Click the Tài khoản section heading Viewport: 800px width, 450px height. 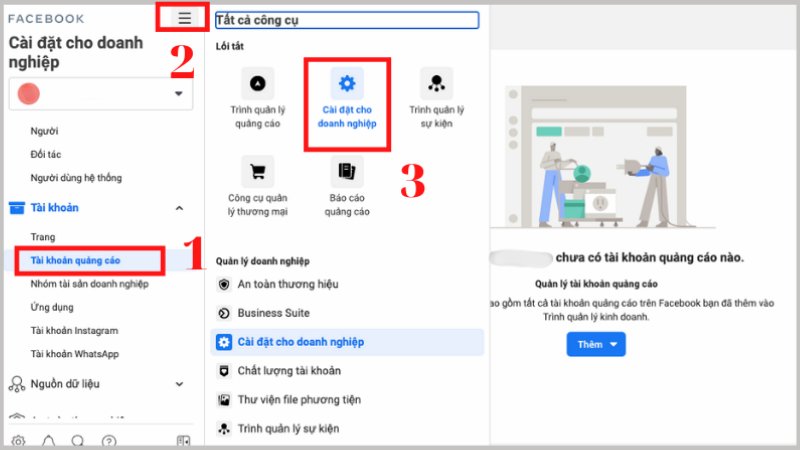55,208
